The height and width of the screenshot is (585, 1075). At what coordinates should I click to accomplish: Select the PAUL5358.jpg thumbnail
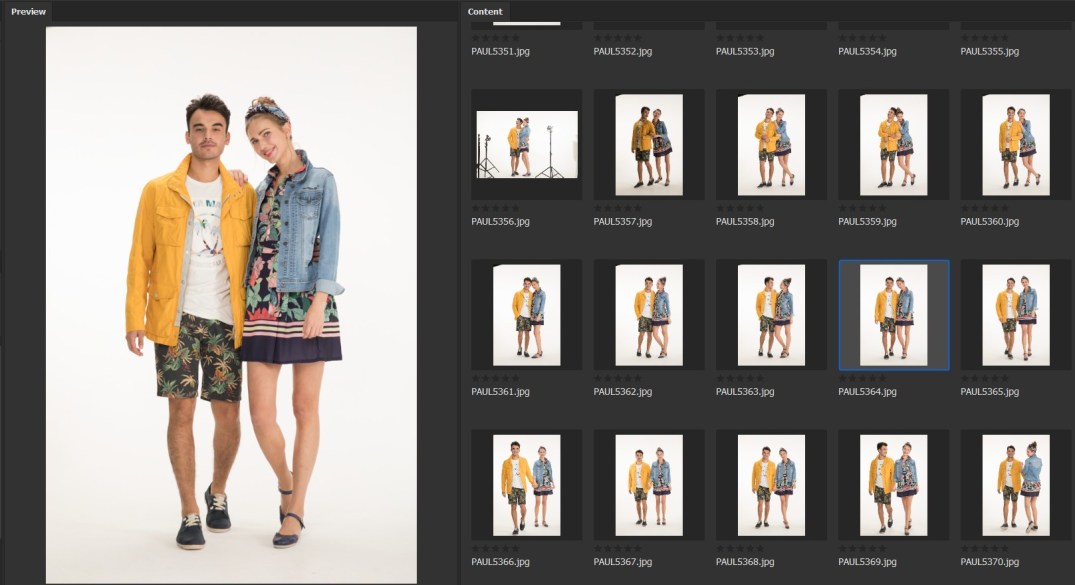pos(771,144)
